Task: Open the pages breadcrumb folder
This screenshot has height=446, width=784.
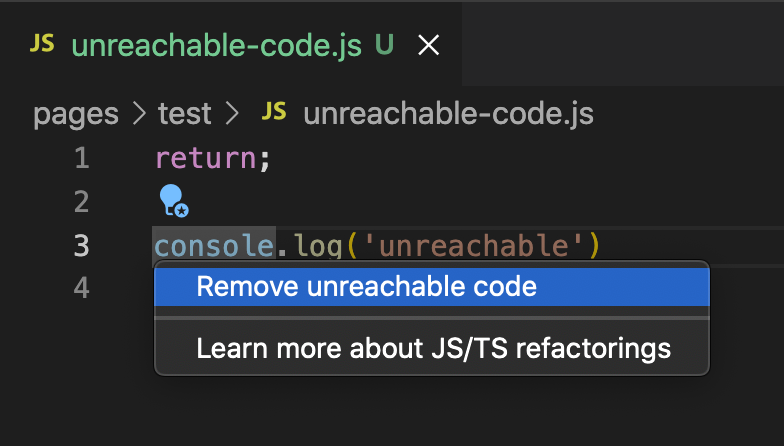Action: (76, 114)
